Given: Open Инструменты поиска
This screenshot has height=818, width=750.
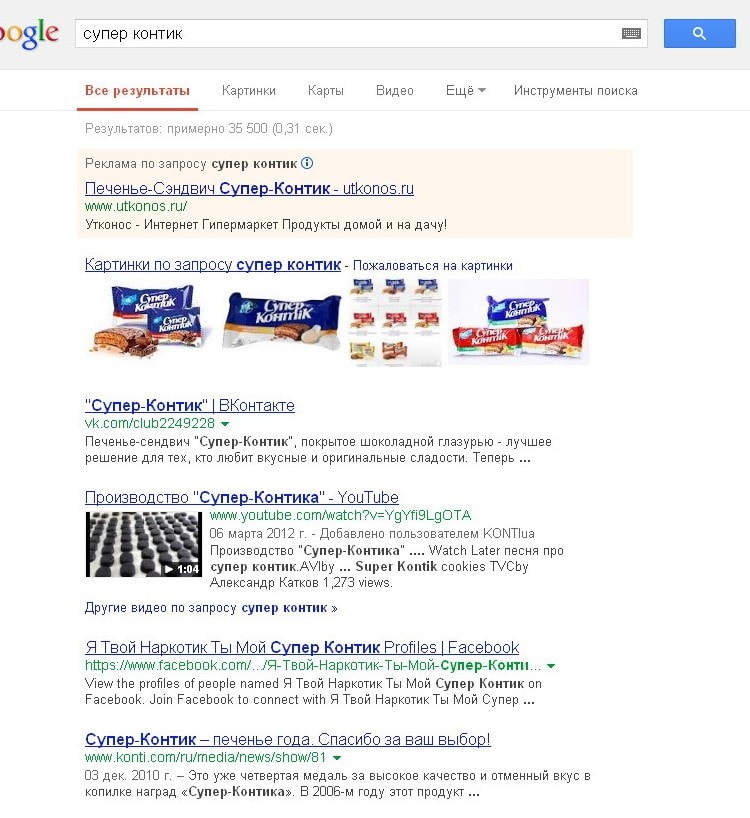Looking at the screenshot, I should [x=575, y=90].
